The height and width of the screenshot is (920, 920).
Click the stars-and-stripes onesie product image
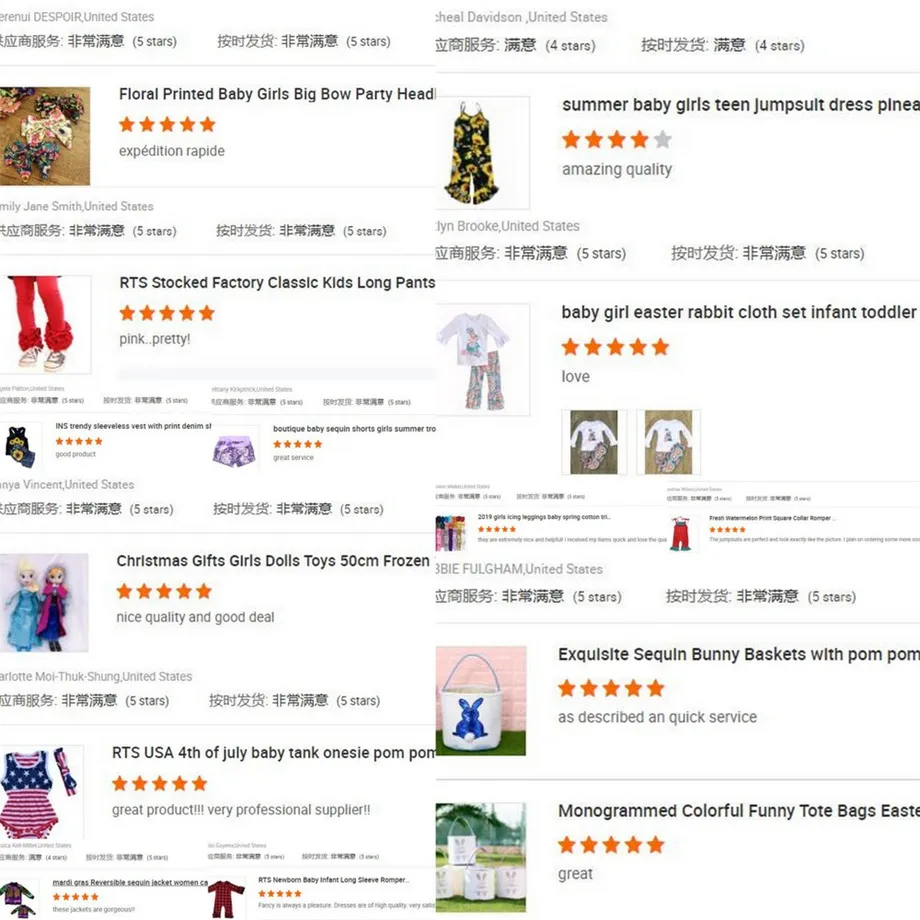41,792
